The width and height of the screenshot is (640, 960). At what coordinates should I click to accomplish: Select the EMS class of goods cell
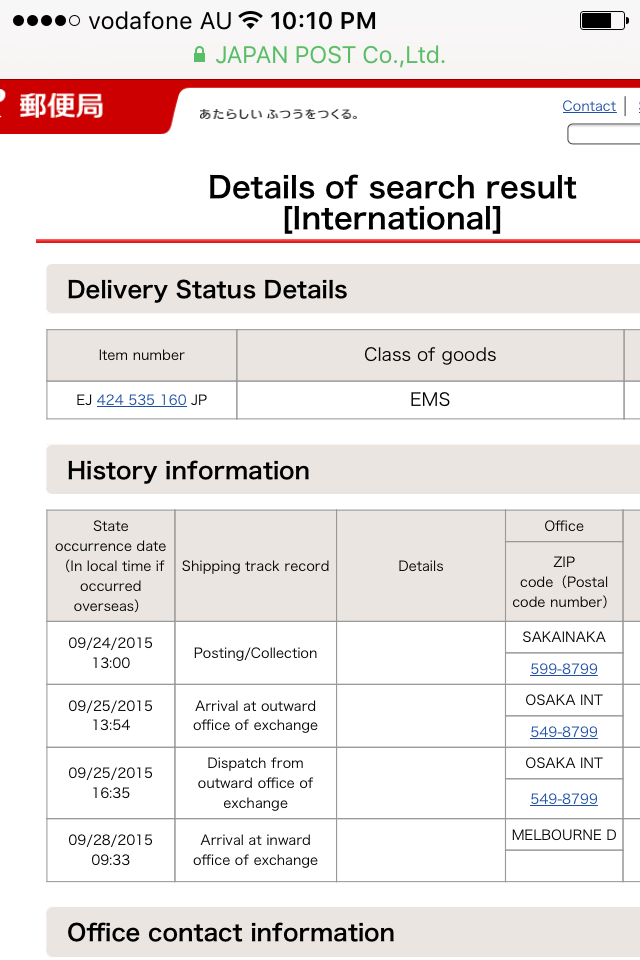point(430,400)
